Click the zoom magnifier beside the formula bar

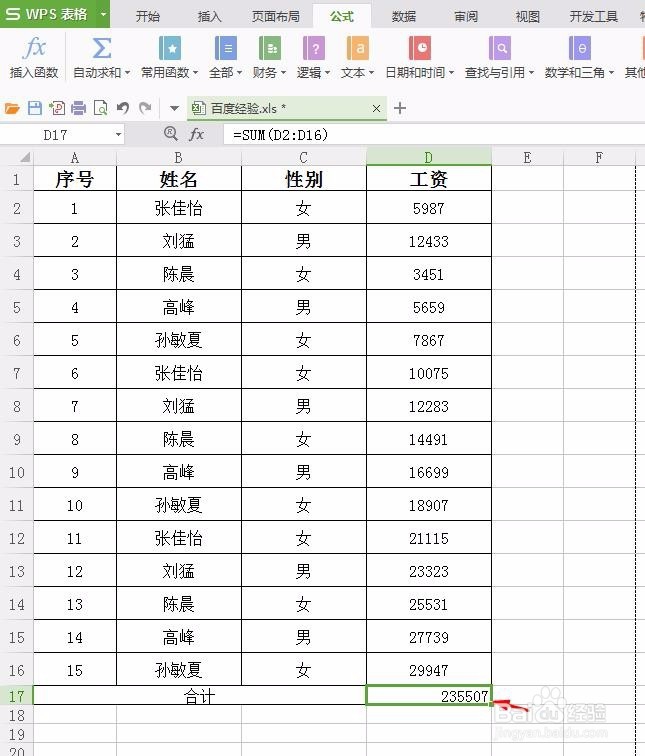tap(170, 133)
